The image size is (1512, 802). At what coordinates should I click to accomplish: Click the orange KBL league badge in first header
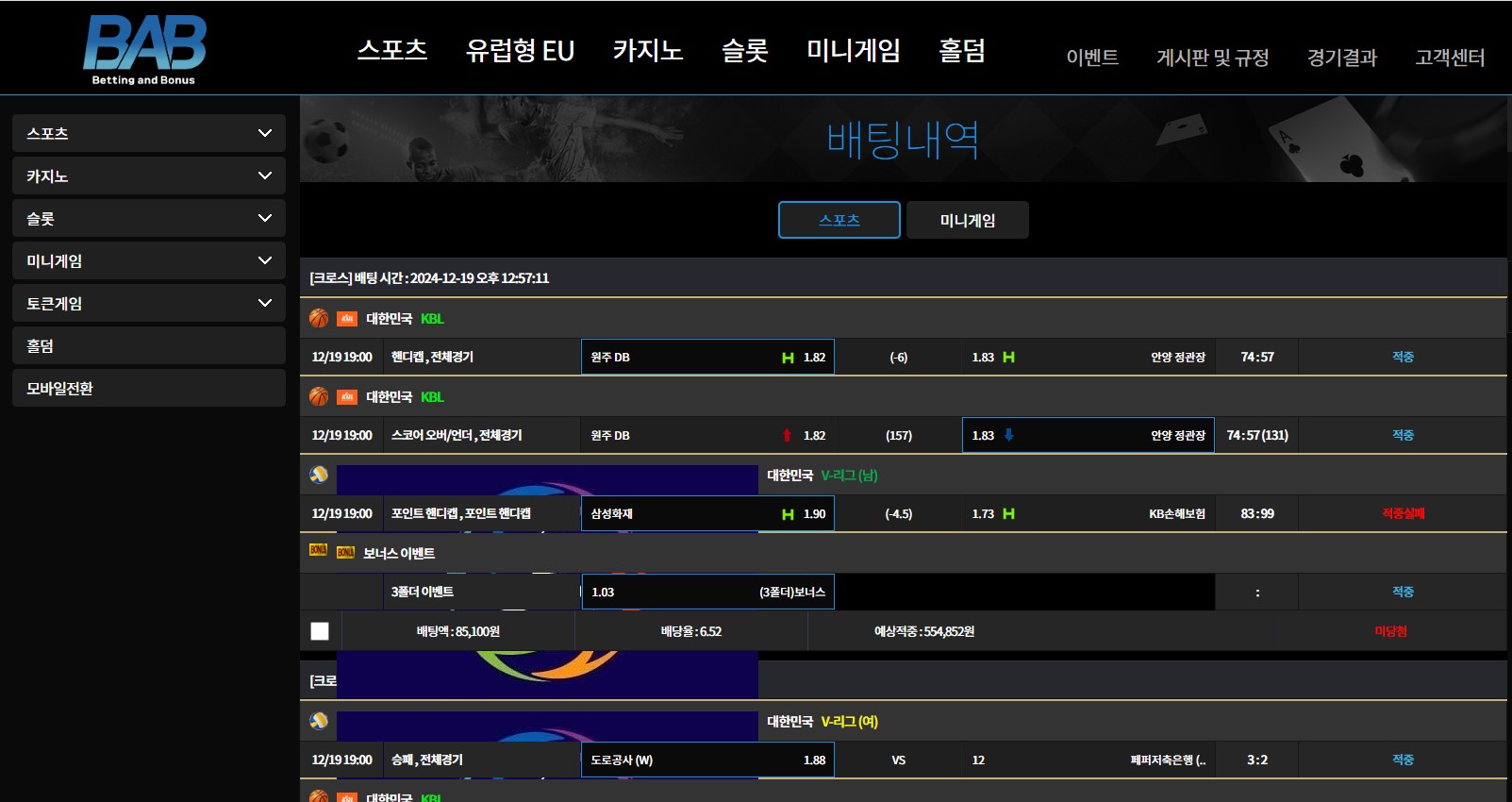pos(347,319)
